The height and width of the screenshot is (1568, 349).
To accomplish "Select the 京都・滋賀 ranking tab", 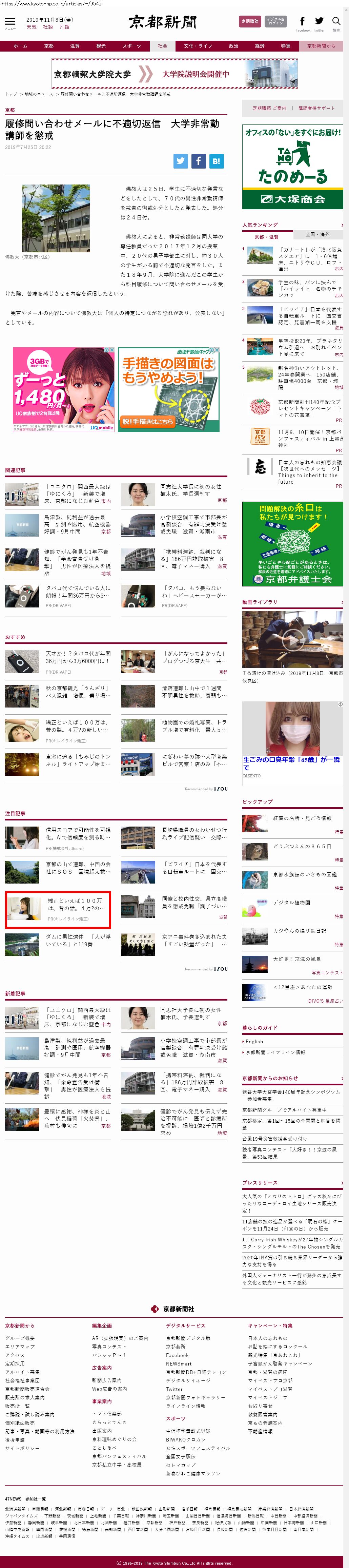I will 266,237.
